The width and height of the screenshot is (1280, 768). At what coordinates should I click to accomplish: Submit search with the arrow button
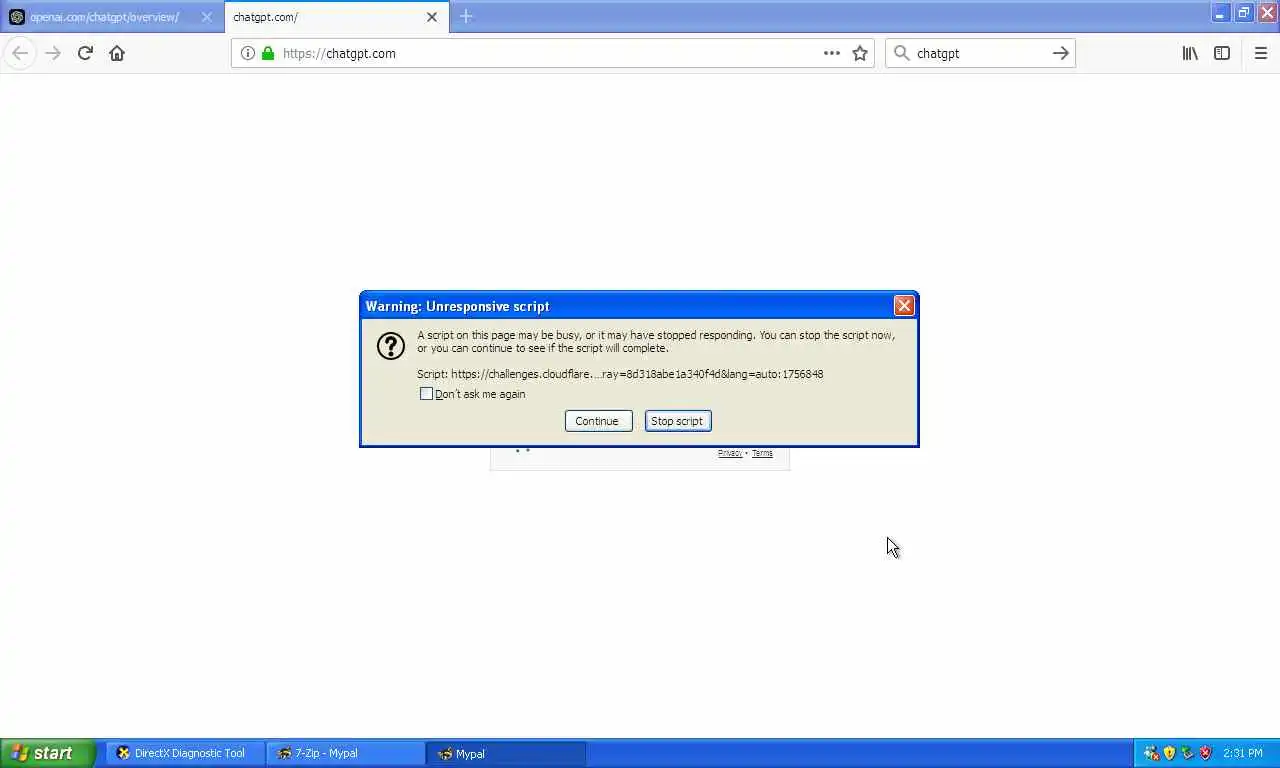[x=1061, y=53]
